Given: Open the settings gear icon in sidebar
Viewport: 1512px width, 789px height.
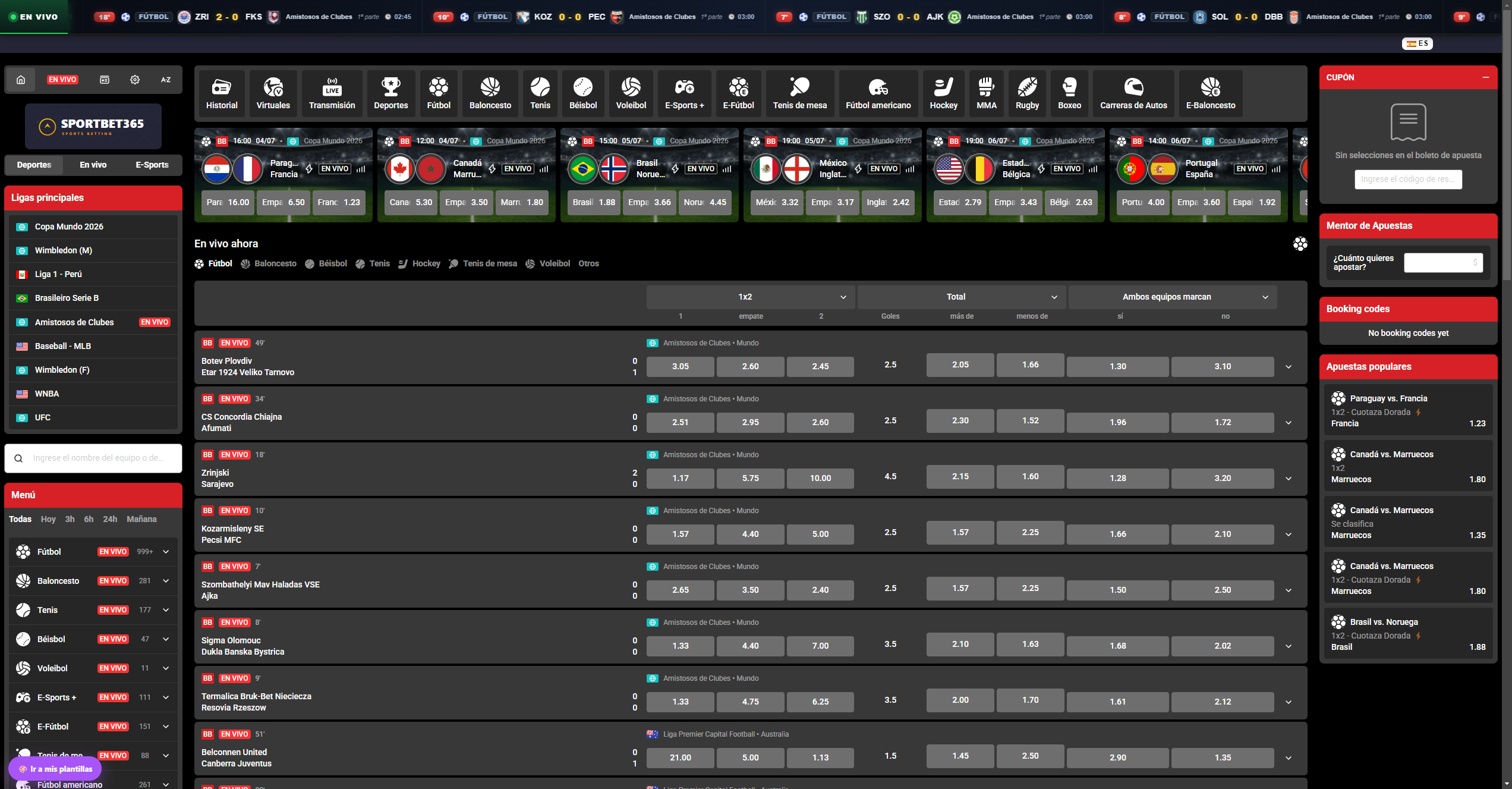Looking at the screenshot, I should click(135, 80).
